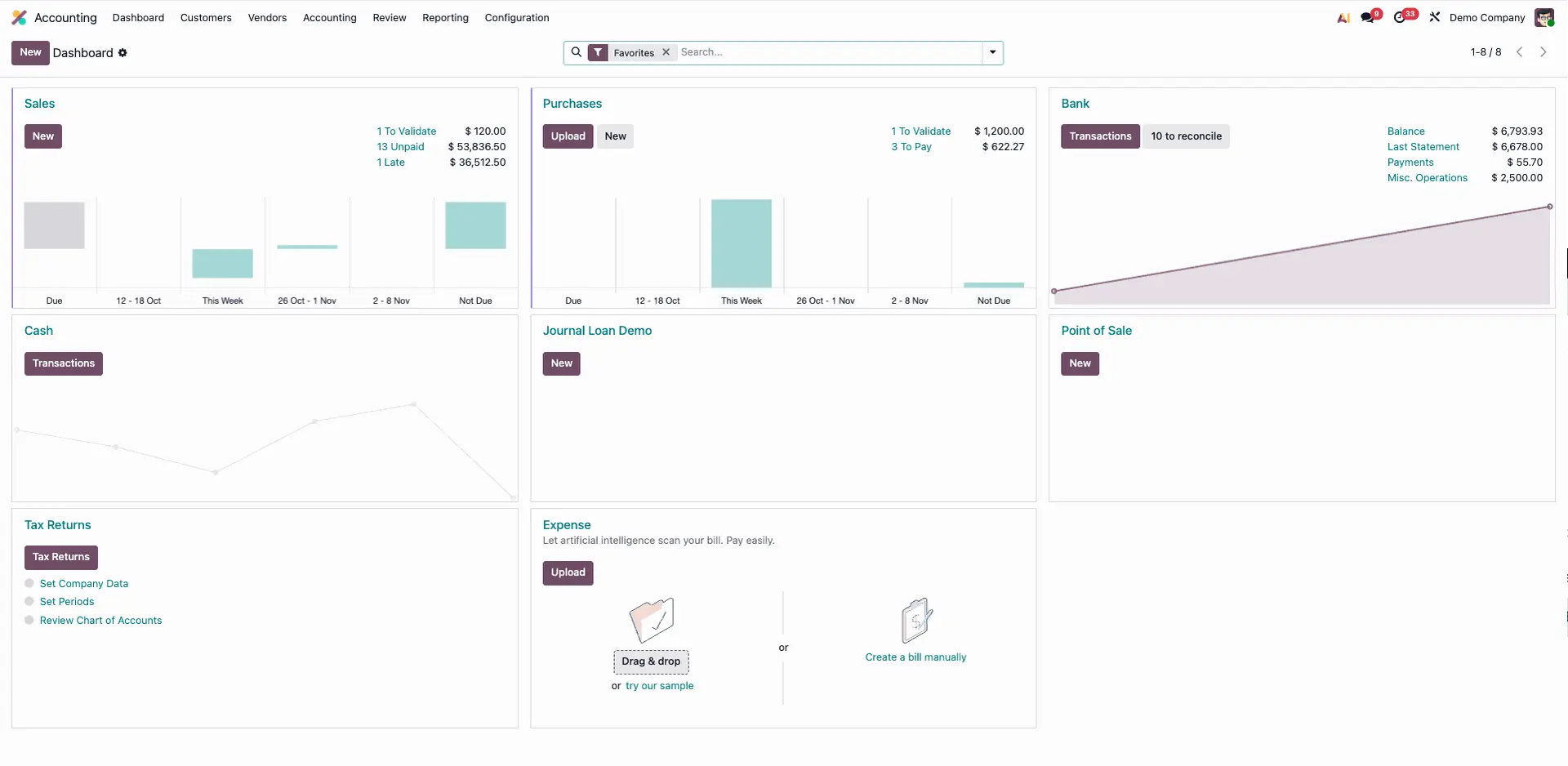
Task: Click the search magnifier icon
Action: [x=577, y=51]
